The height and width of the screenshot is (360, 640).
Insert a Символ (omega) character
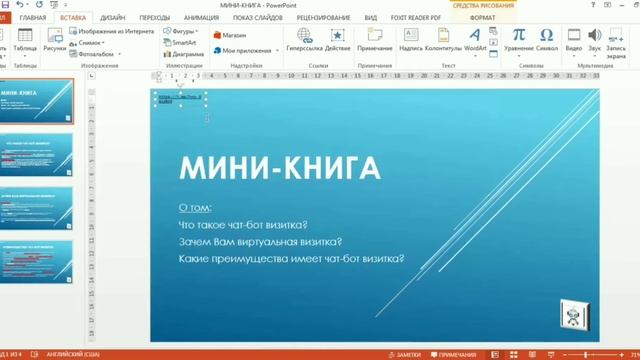click(x=547, y=40)
